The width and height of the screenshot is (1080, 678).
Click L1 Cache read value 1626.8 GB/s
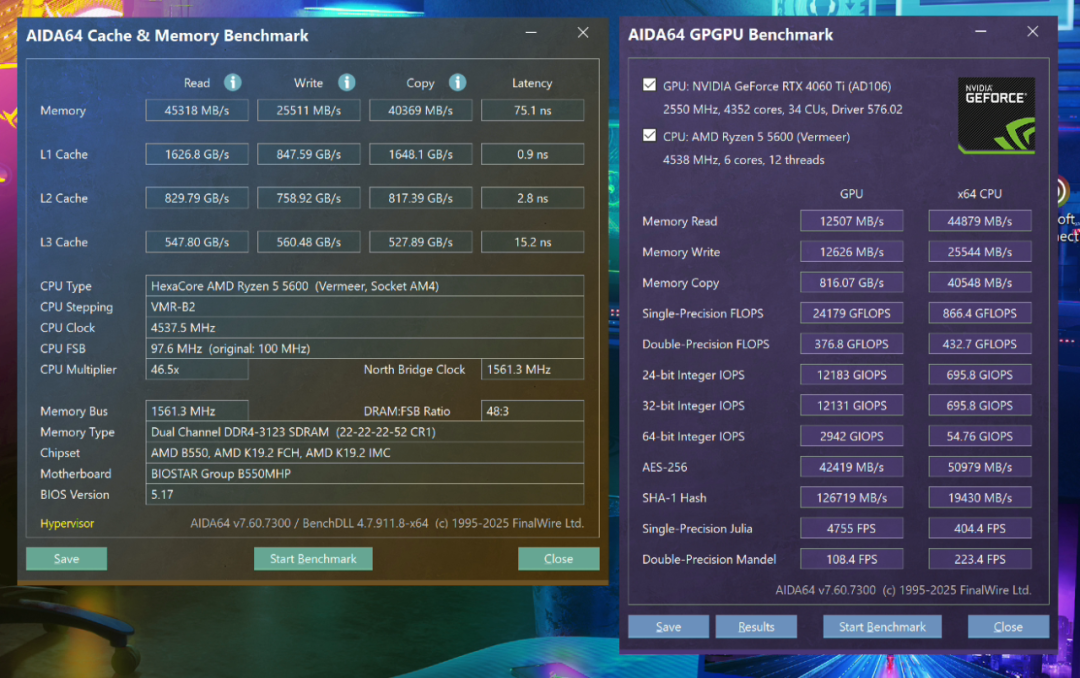[197, 154]
